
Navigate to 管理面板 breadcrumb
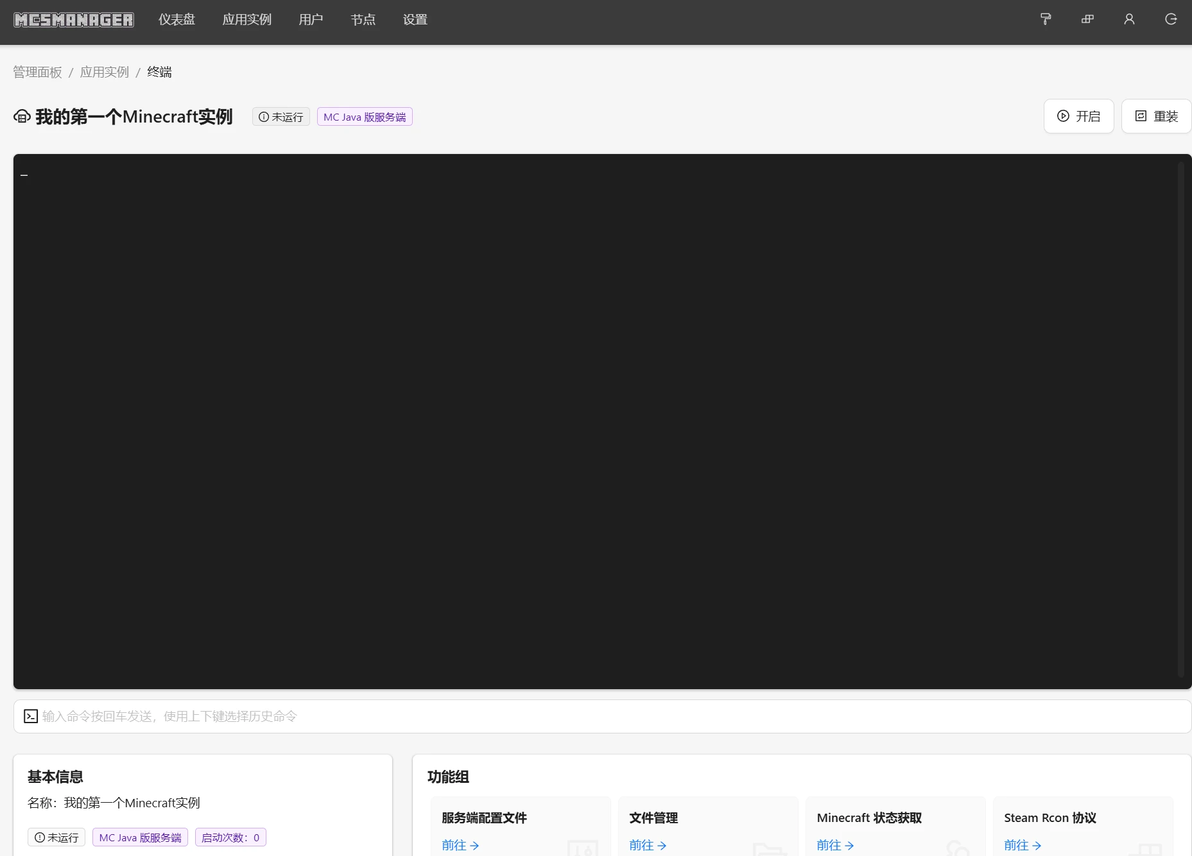[37, 72]
